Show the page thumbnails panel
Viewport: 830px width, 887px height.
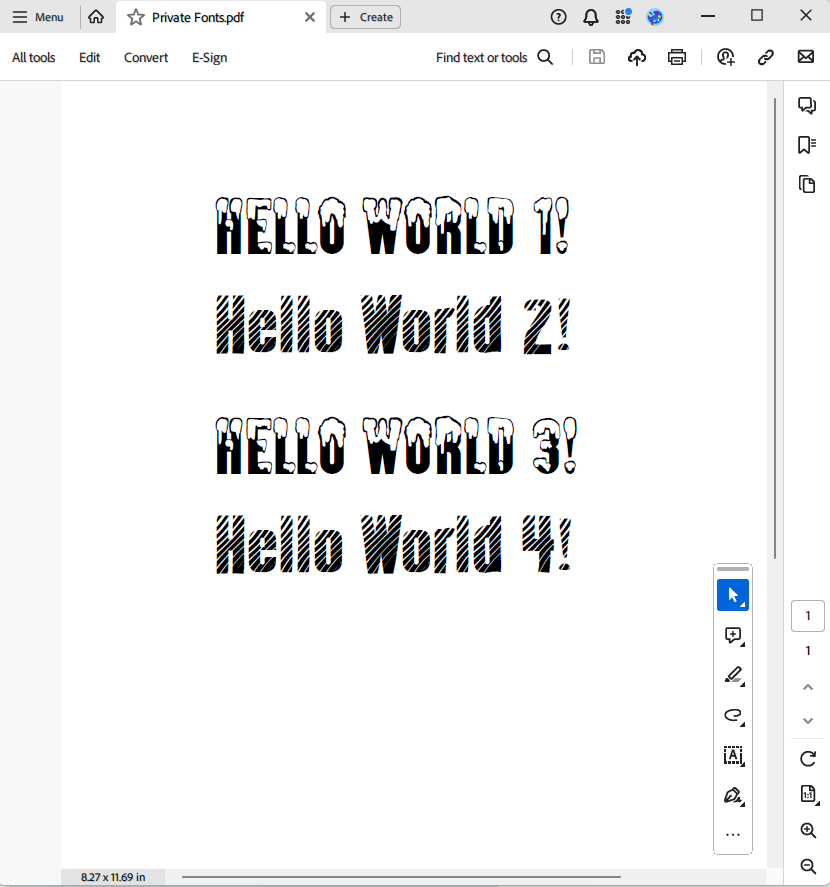pos(807,184)
